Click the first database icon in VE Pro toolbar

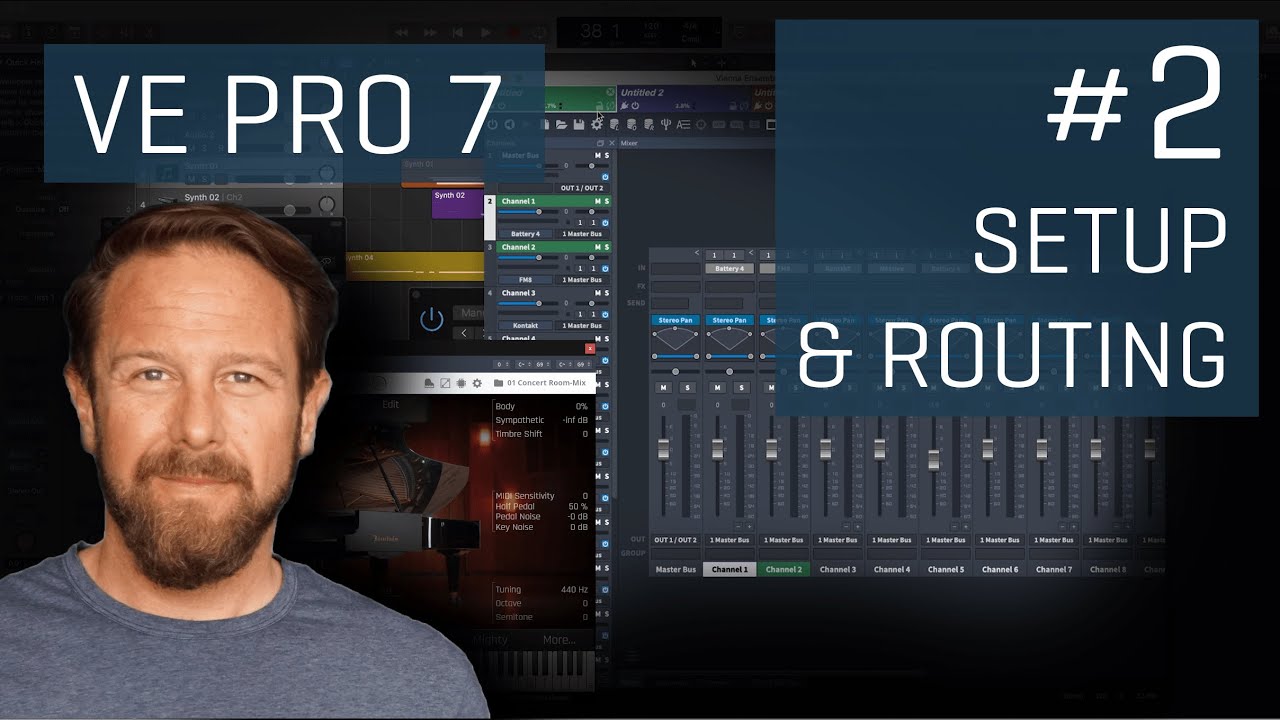(614, 124)
